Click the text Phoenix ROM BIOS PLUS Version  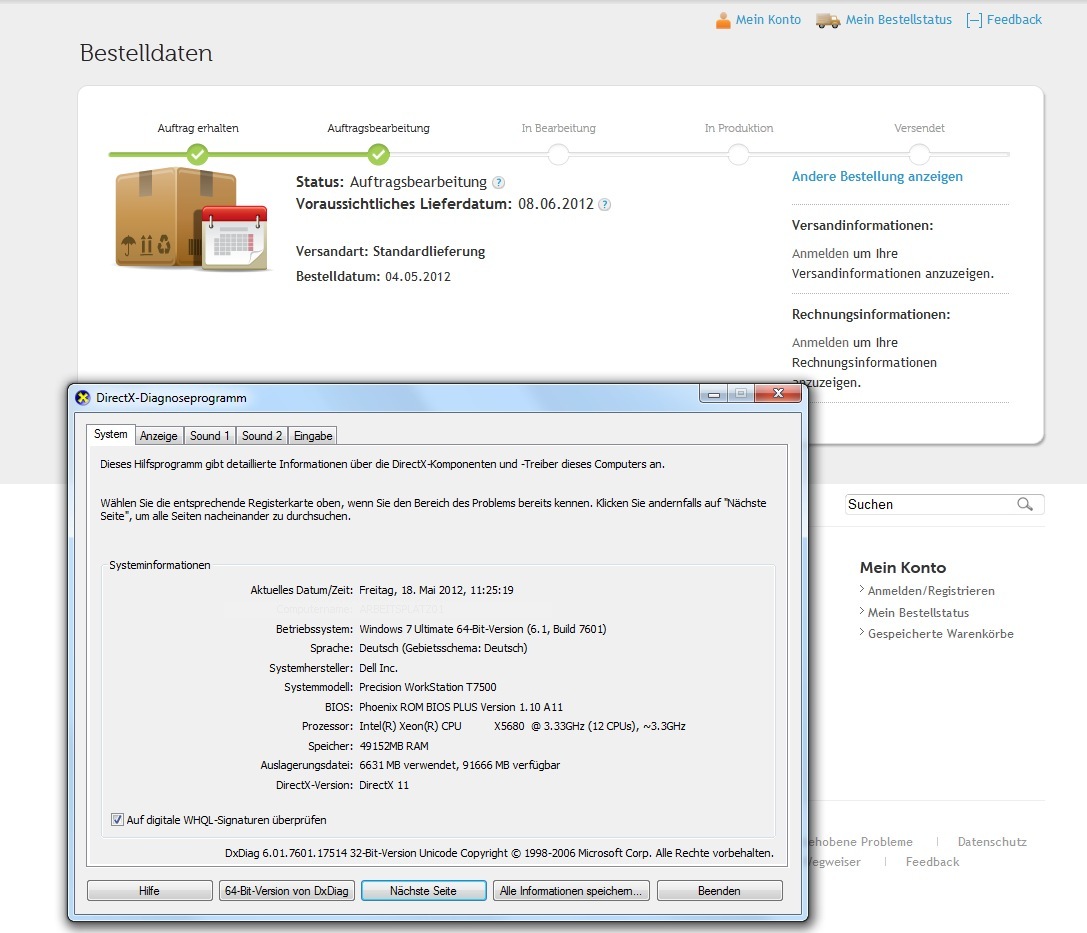click(437, 707)
